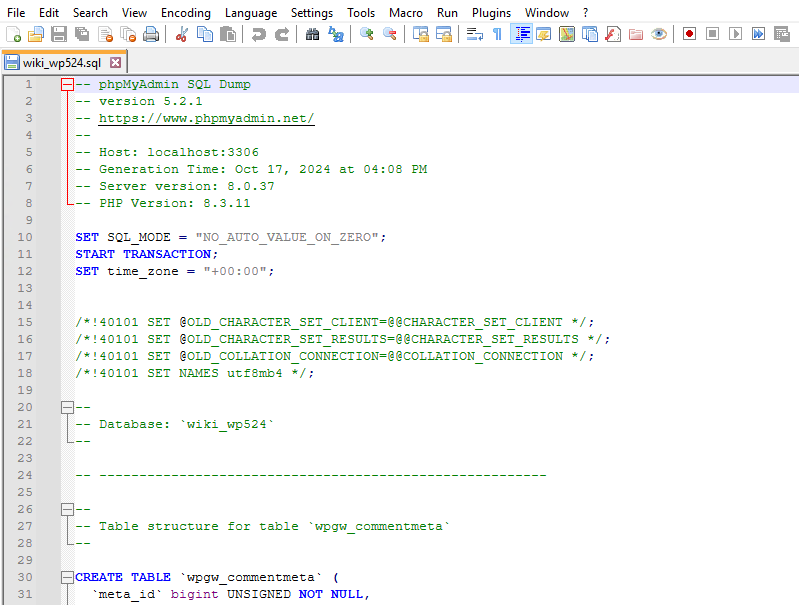This screenshot has height=605, width=799.
Task: Toggle word wrap in the toolbar
Action: click(474, 34)
